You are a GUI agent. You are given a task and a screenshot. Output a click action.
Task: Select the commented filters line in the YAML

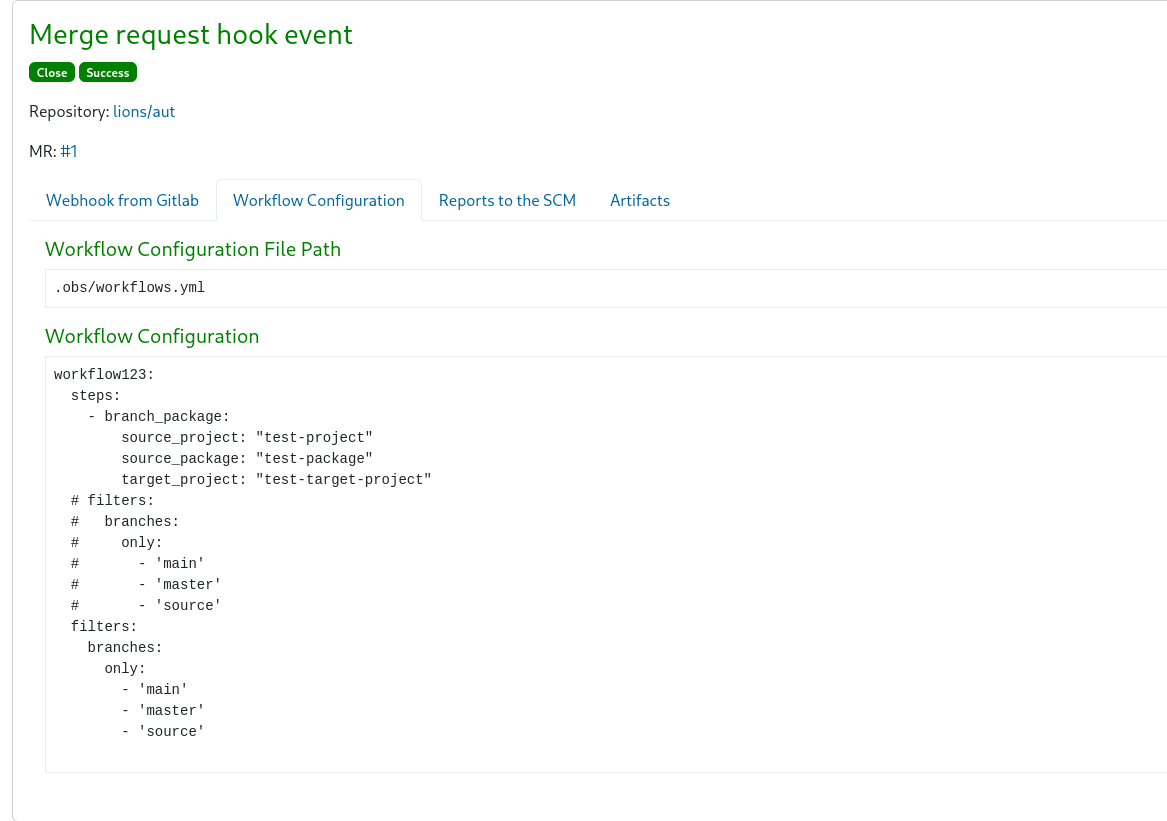pyautogui.click(x=112, y=501)
